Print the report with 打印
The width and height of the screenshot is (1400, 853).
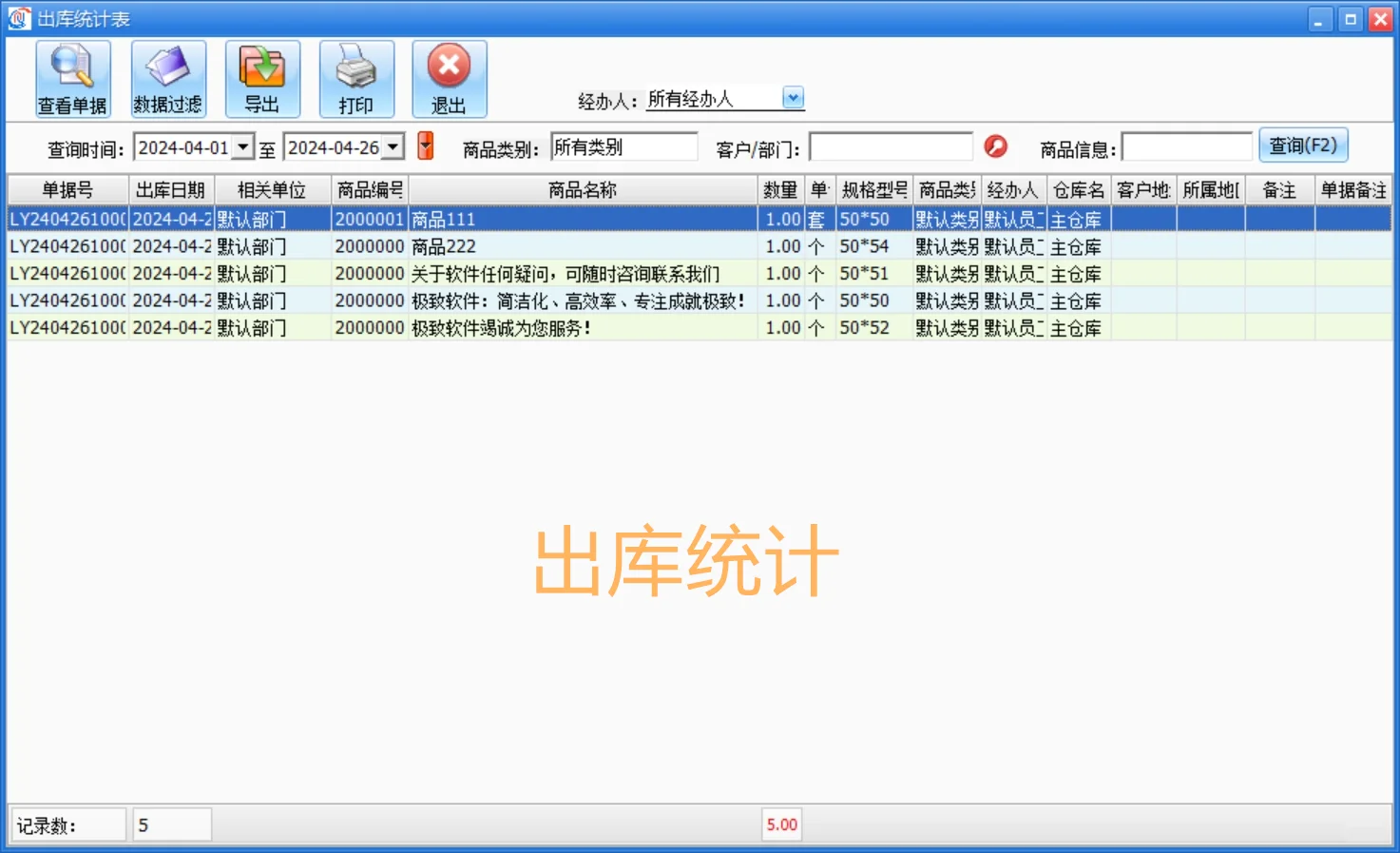356,79
